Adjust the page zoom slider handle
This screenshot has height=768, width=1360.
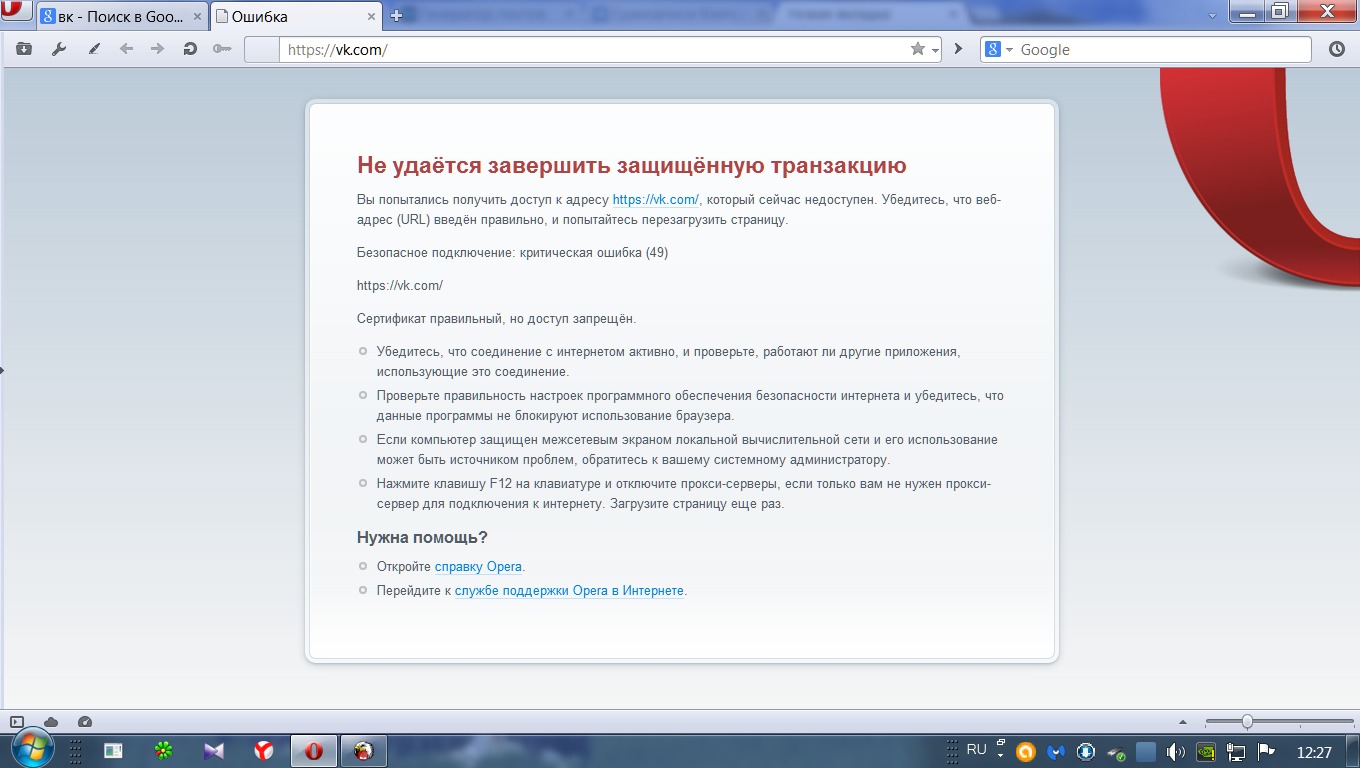[x=1247, y=722]
